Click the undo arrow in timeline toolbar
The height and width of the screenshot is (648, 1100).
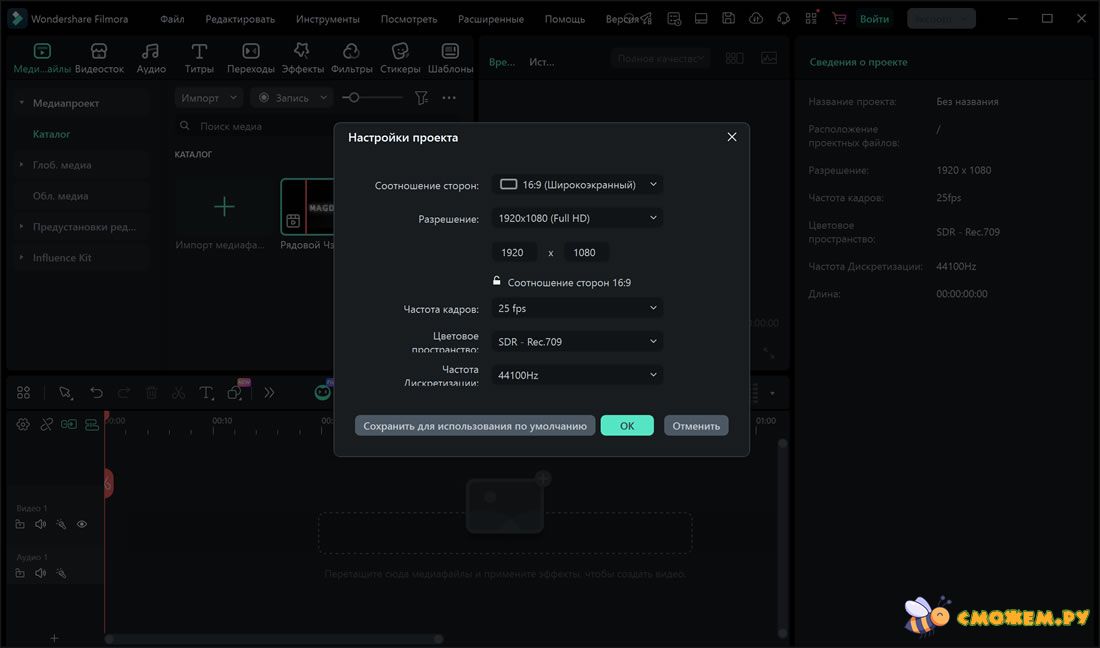pyautogui.click(x=97, y=393)
